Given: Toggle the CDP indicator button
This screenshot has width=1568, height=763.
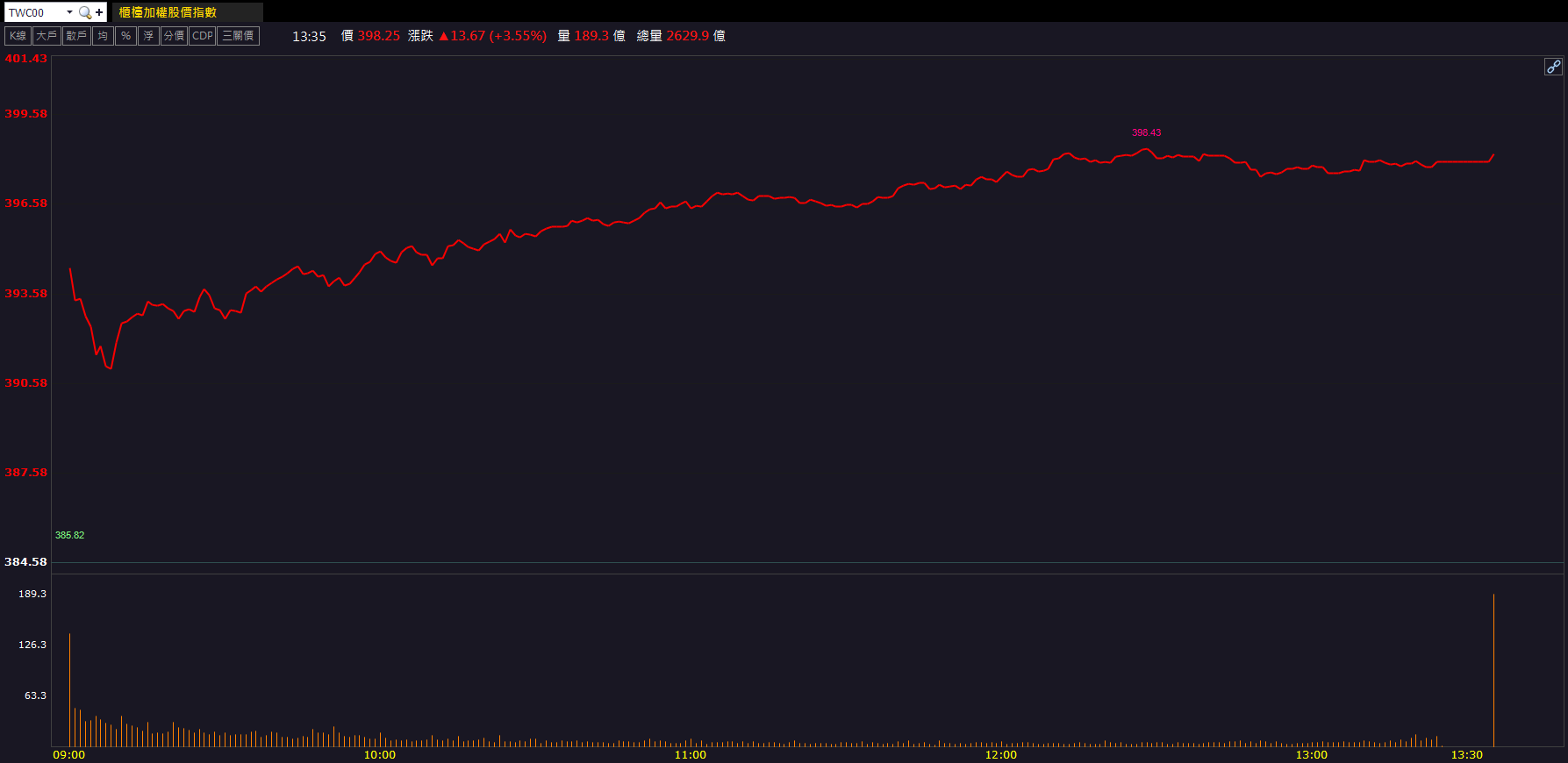Looking at the screenshot, I should 203,36.
